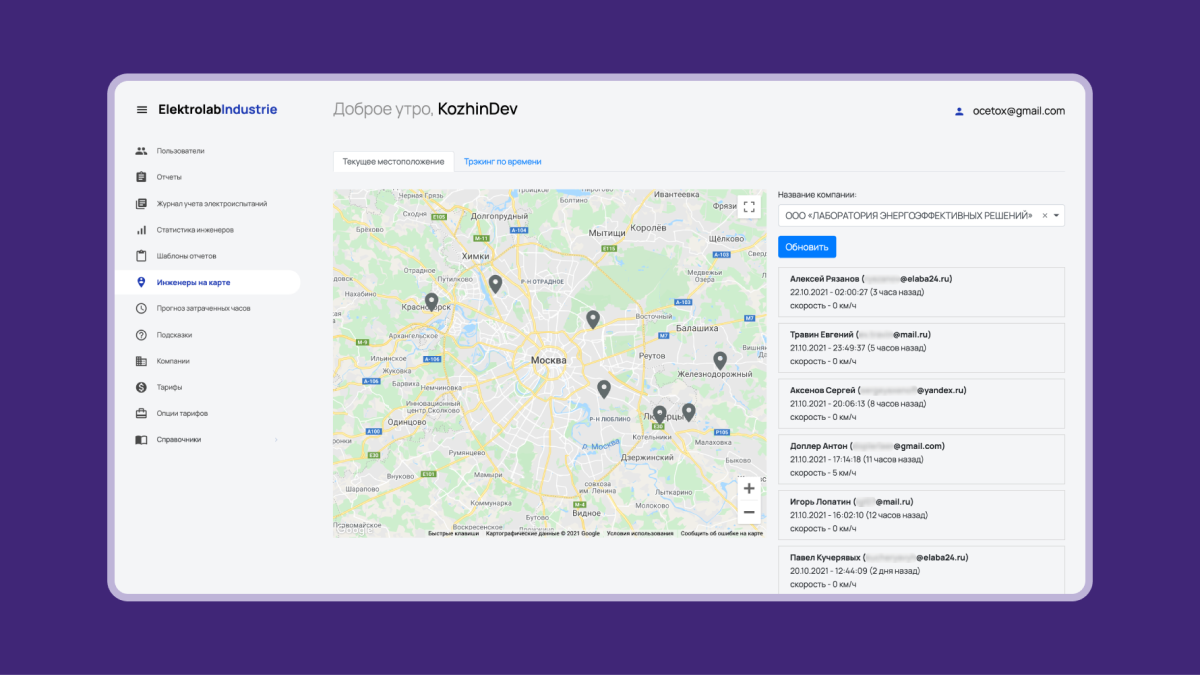Click the map pin west of Восточный
Screen dimensions: 1200x675
coord(592,320)
